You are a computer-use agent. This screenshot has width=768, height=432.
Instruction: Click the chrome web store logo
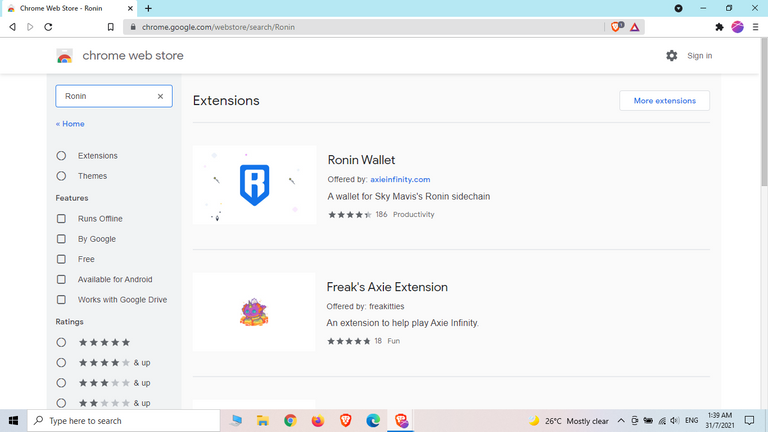click(x=65, y=56)
